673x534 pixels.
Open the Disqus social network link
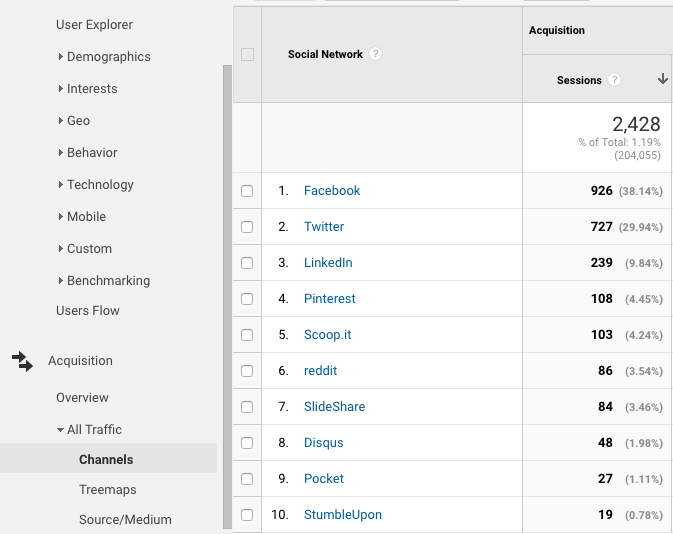324,443
